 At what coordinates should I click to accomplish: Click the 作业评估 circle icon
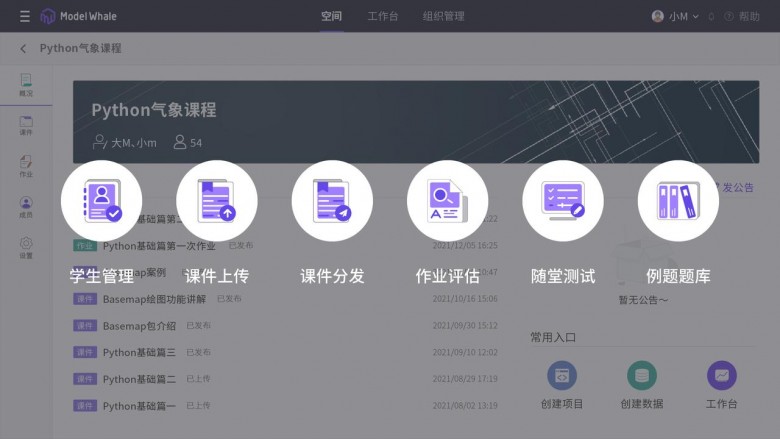[448, 201]
